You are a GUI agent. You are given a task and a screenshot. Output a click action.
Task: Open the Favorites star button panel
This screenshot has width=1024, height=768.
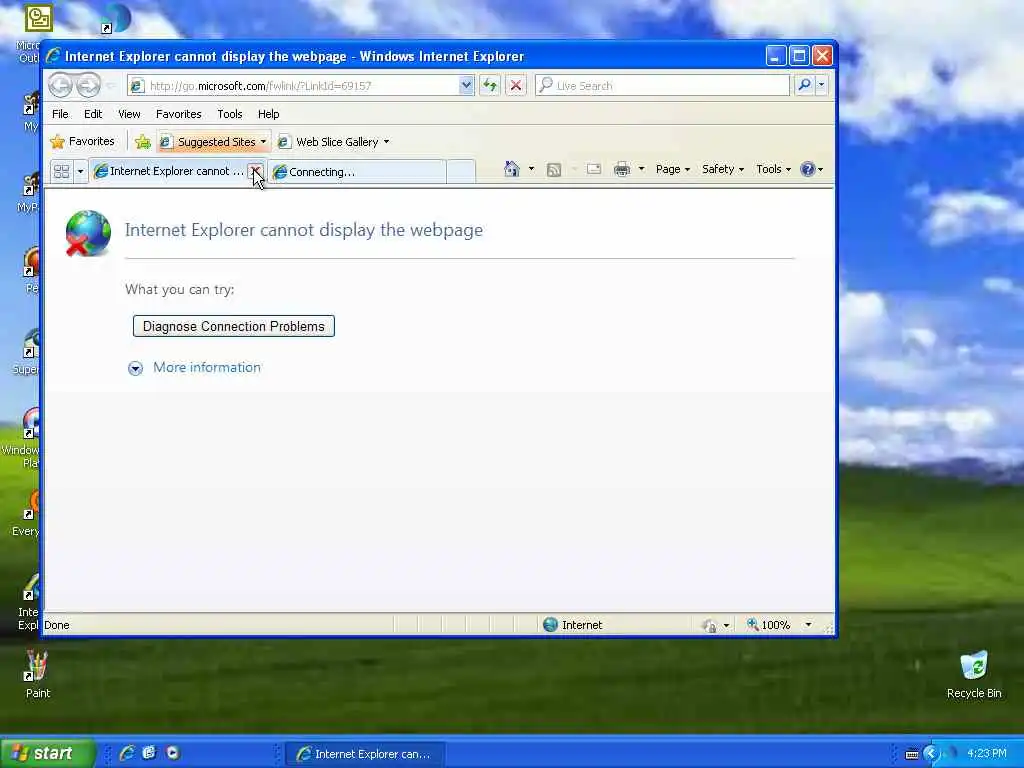(82, 142)
